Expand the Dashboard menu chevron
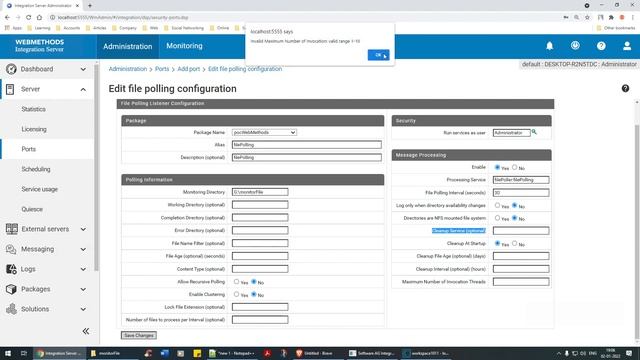Viewport: 640px width, 360px height. [x=83, y=69]
